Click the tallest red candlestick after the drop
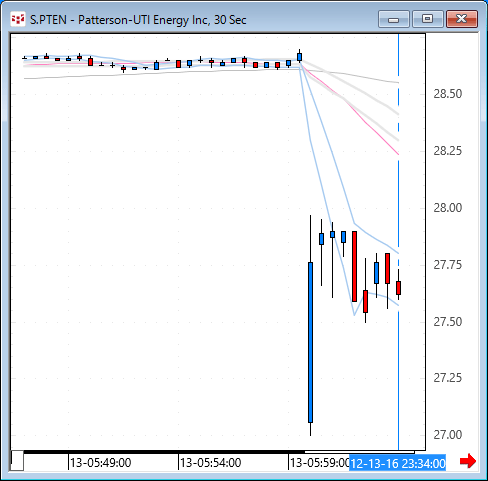 pyautogui.click(x=354, y=266)
